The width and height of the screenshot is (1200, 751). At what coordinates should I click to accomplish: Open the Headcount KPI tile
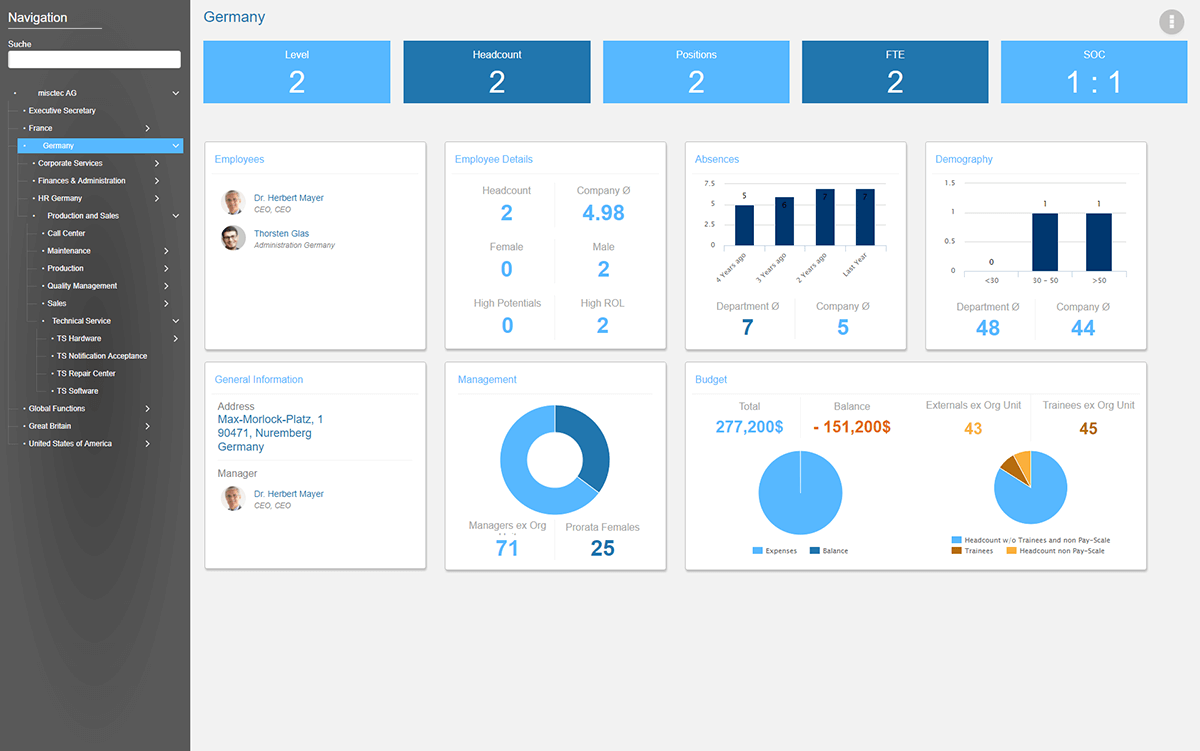click(497, 72)
